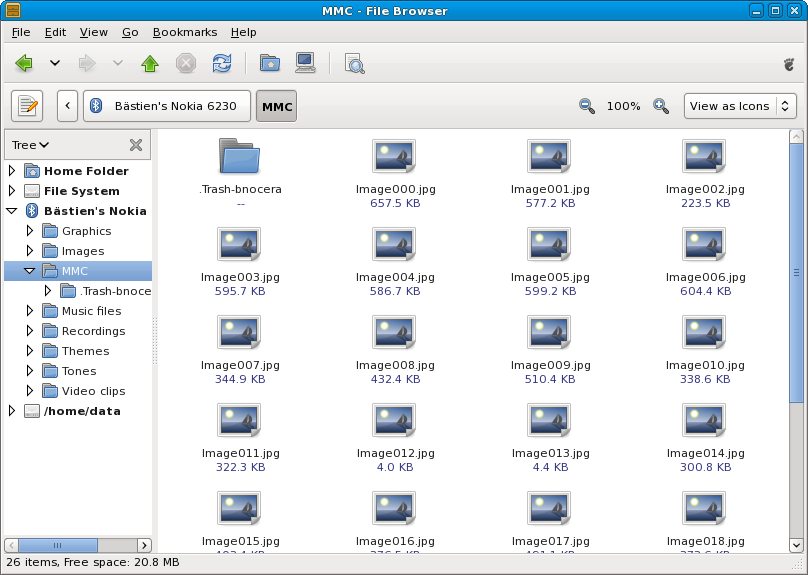Select the MMC path button
The width and height of the screenshot is (808, 575).
(277, 106)
